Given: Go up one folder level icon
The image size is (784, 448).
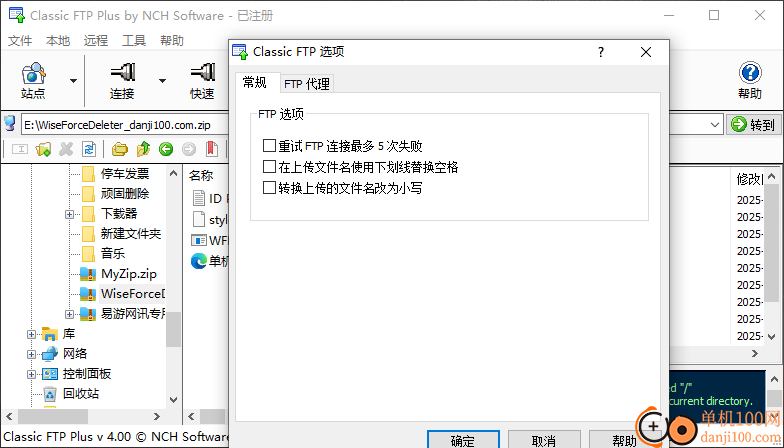Looking at the screenshot, I should pyautogui.click(x=143, y=148).
